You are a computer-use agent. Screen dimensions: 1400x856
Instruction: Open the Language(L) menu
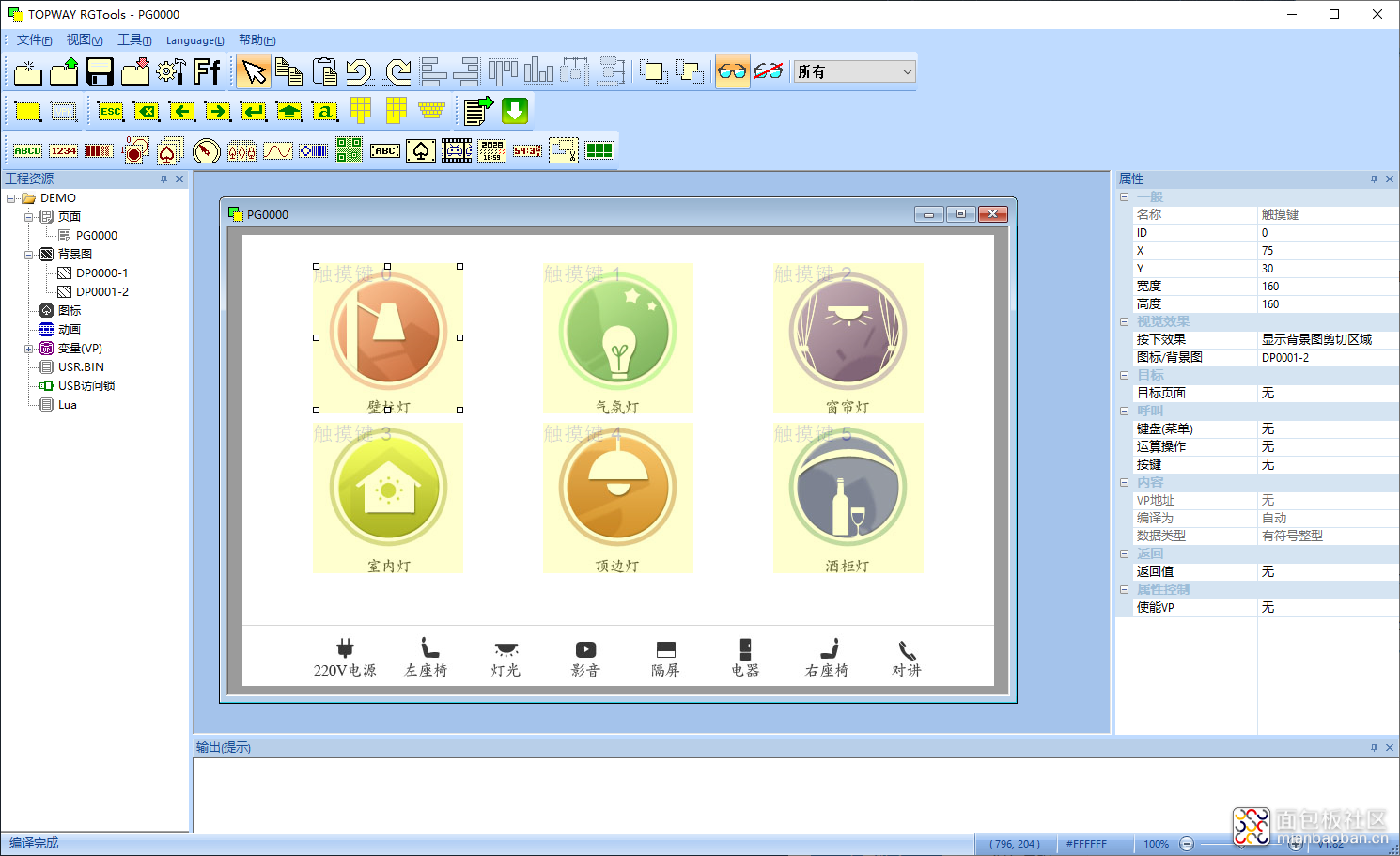[195, 40]
